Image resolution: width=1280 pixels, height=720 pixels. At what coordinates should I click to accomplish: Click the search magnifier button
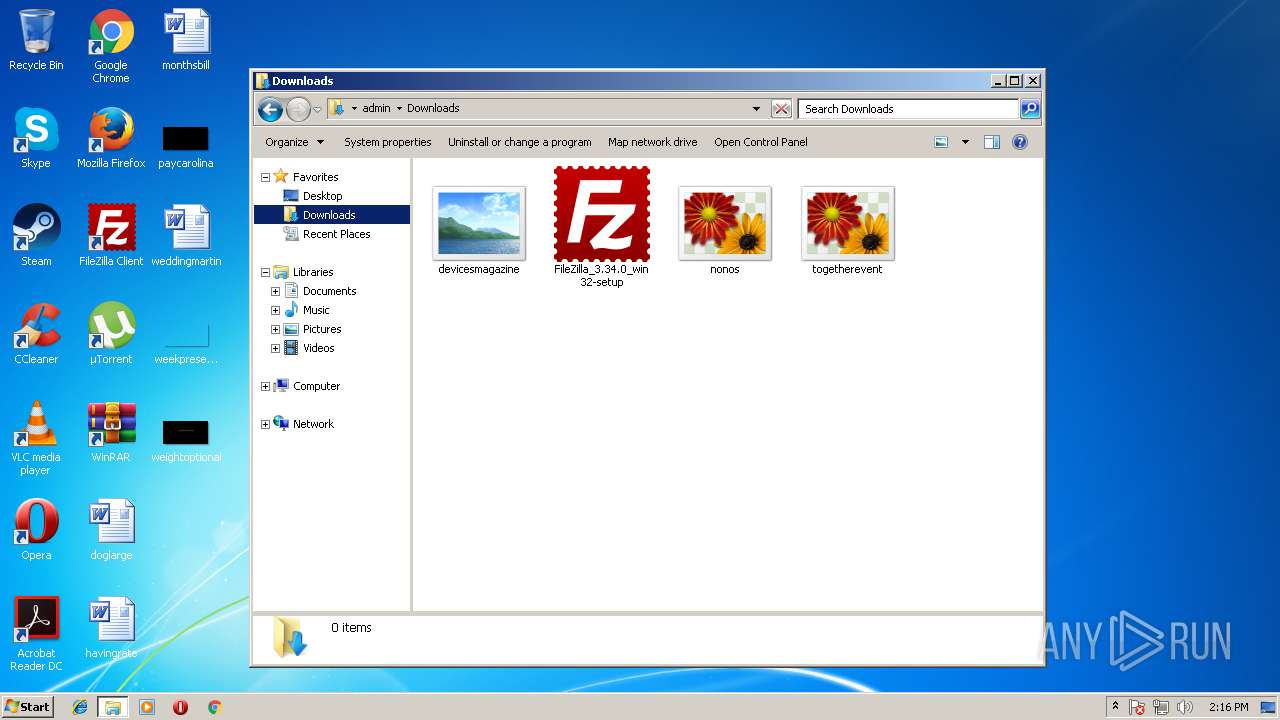tap(1030, 109)
